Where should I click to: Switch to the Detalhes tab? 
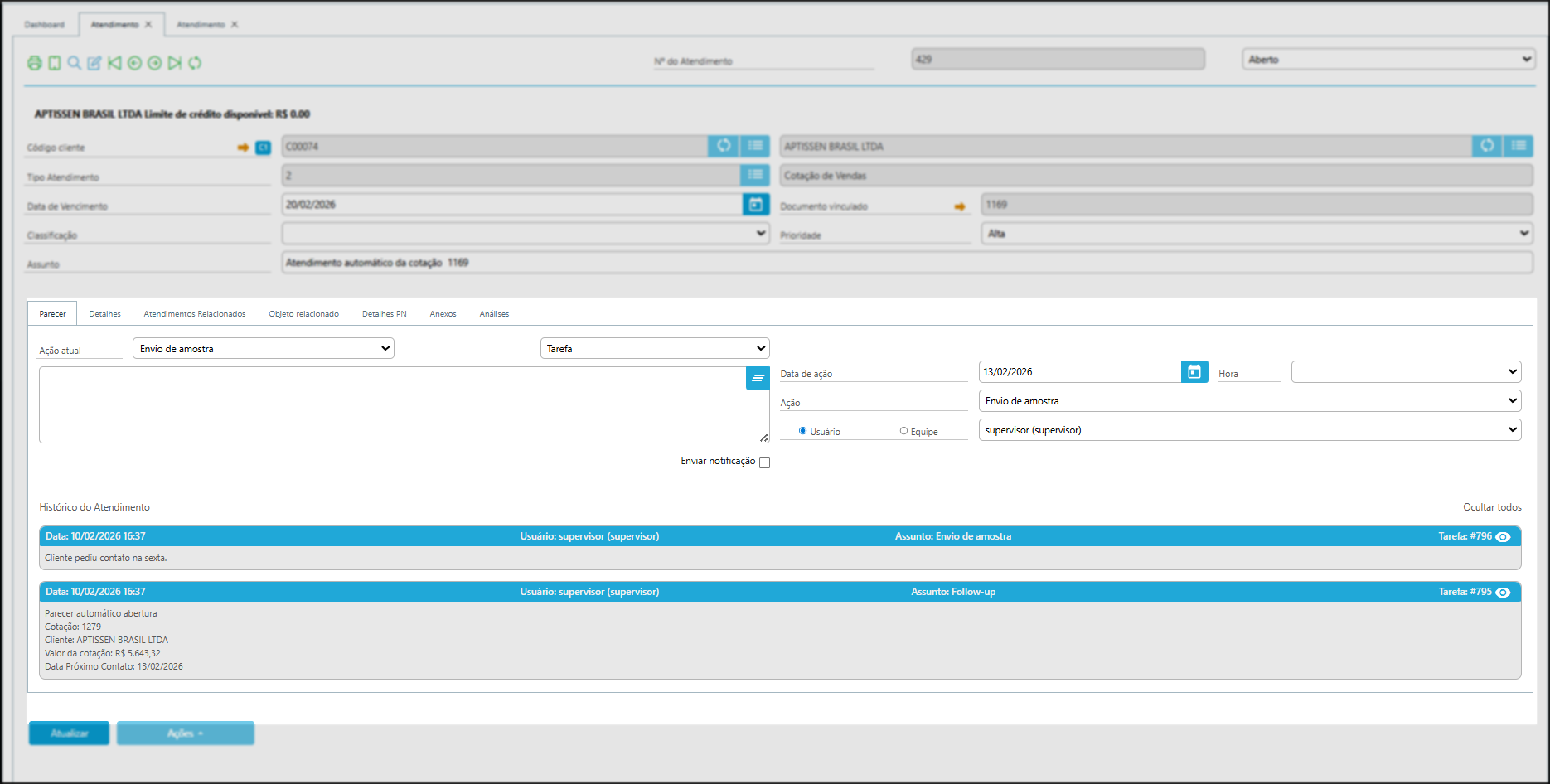104,314
